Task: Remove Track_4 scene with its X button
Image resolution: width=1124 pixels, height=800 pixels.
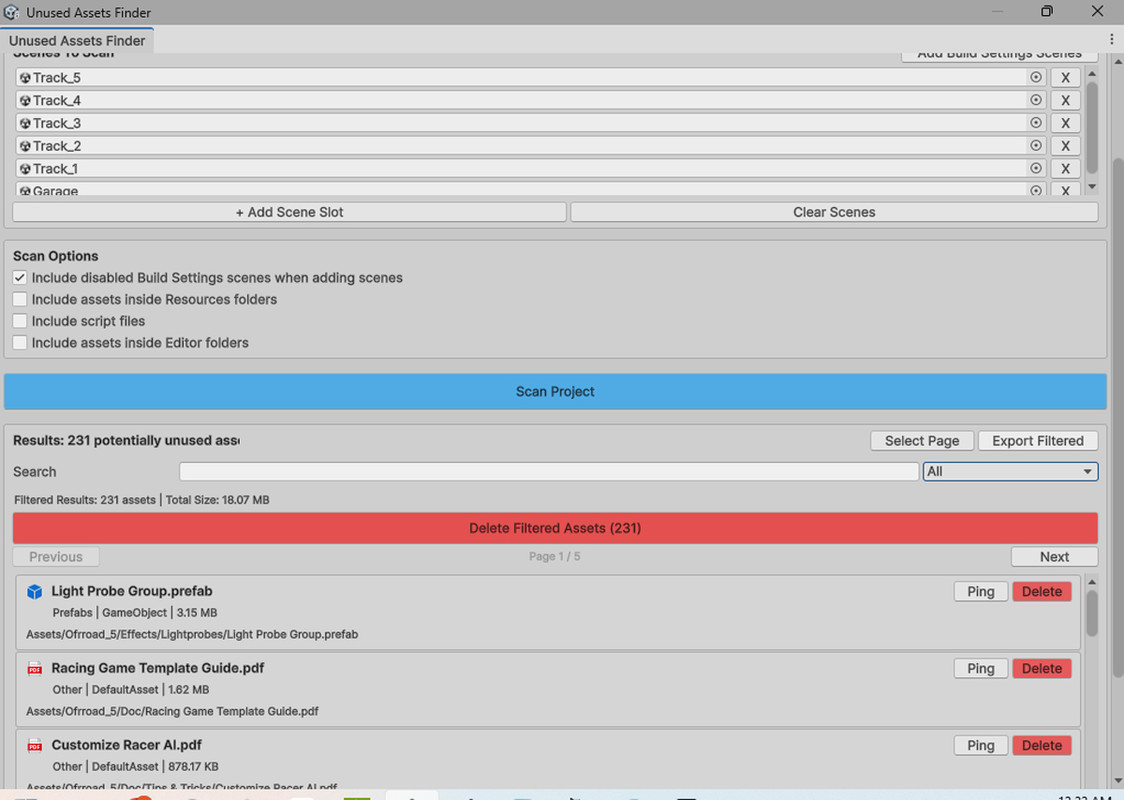Action: click(x=1065, y=100)
